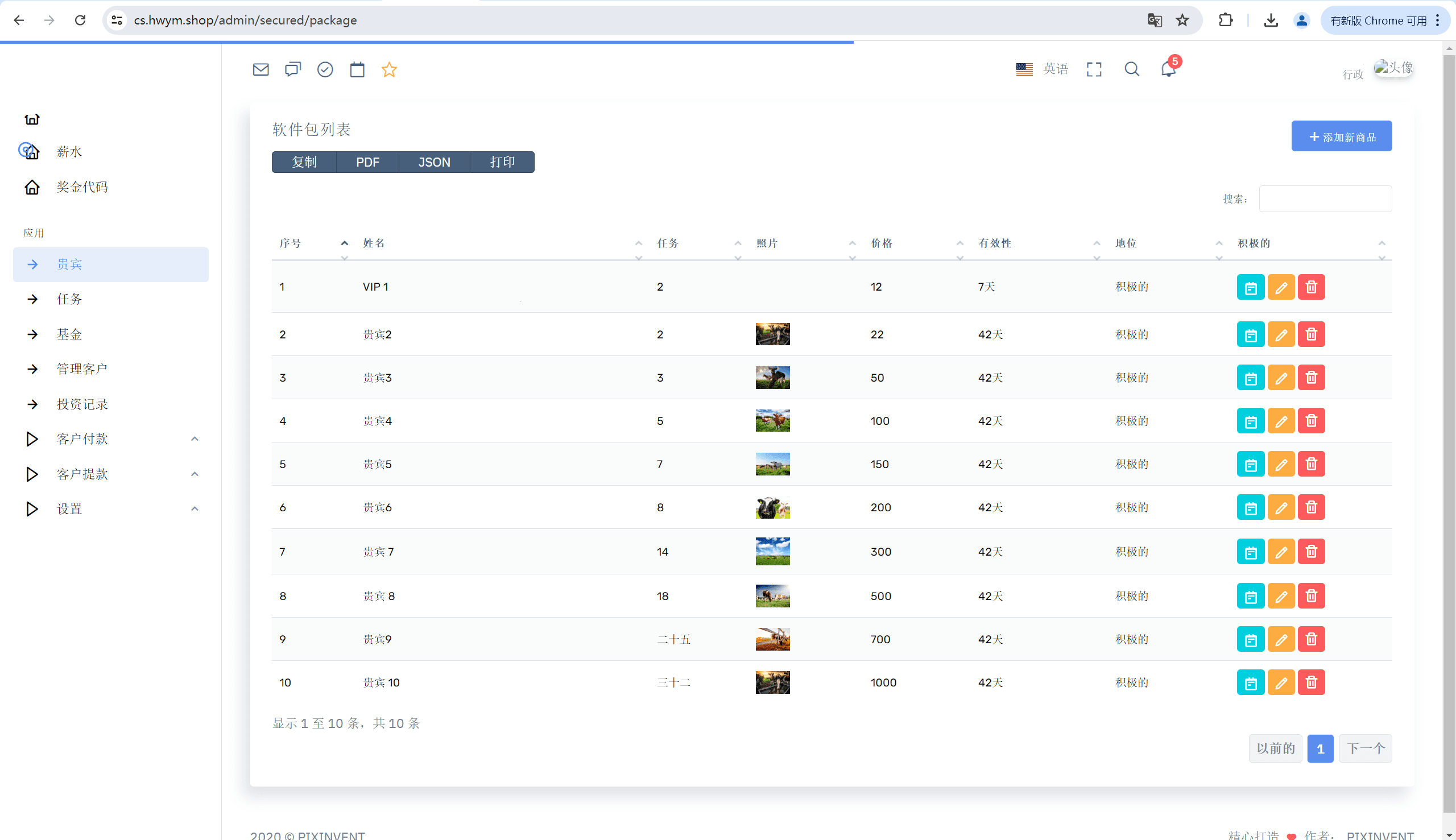This screenshot has width=1456, height=840.
Task: Click the chat bubbles icon
Action: point(293,70)
